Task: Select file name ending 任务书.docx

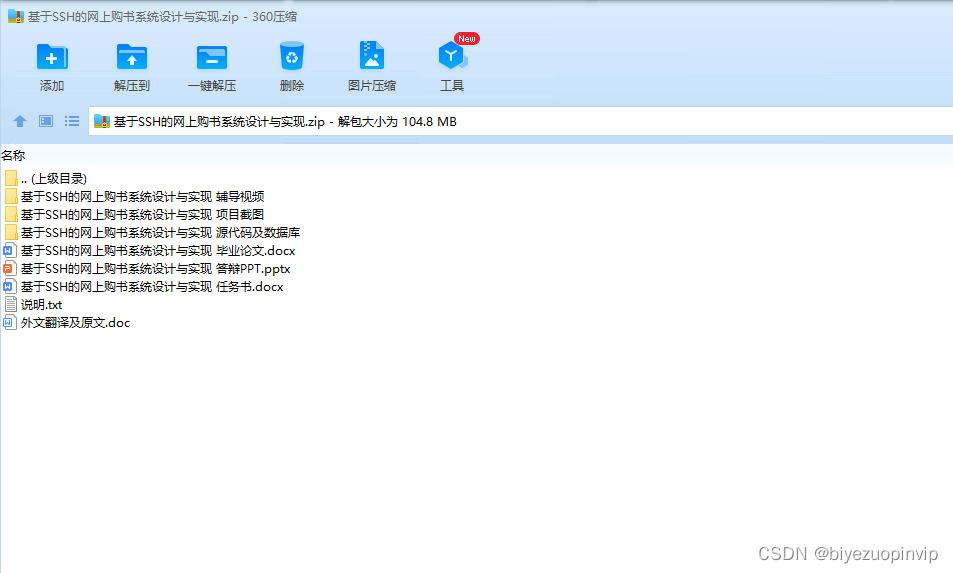Action: pyautogui.click(x=152, y=286)
